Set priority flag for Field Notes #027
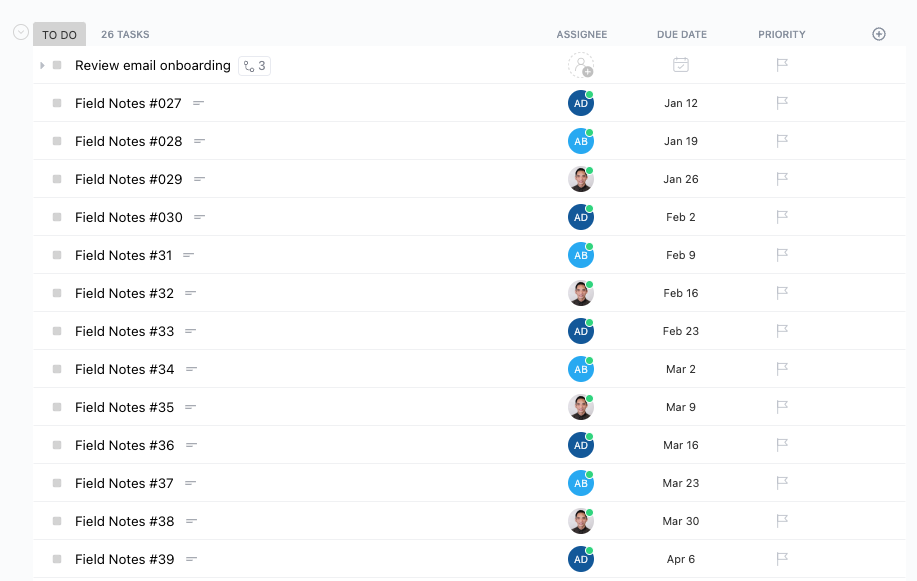The height and width of the screenshot is (581, 917). [x=782, y=103]
